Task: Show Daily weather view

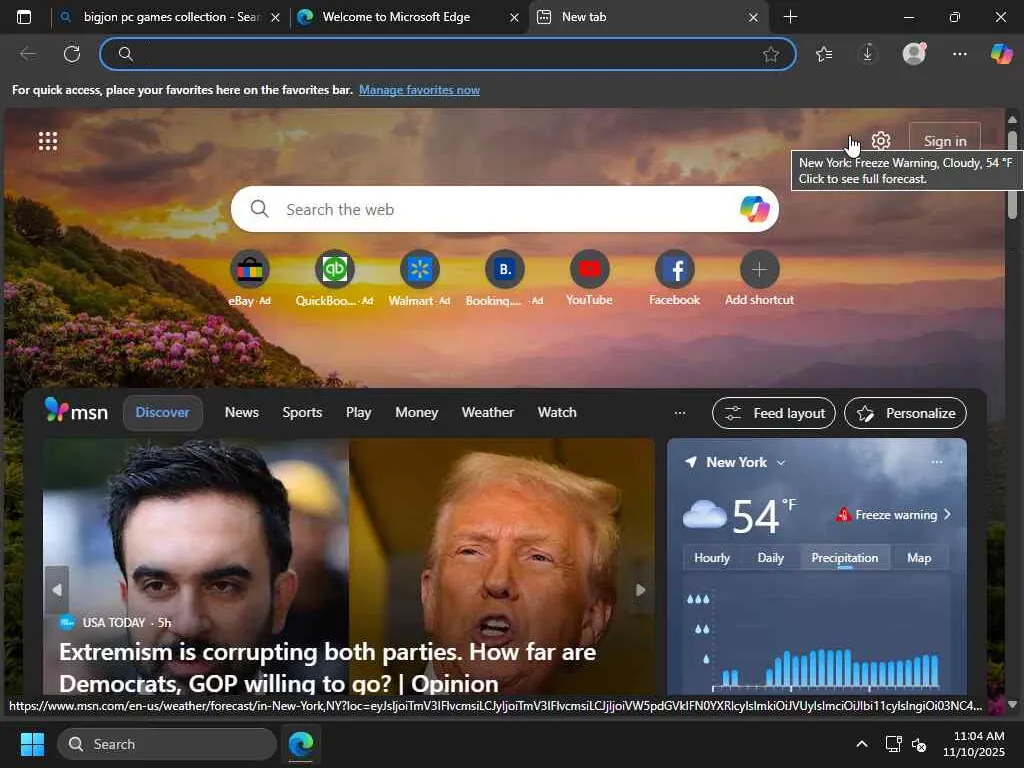Action: tap(771, 558)
